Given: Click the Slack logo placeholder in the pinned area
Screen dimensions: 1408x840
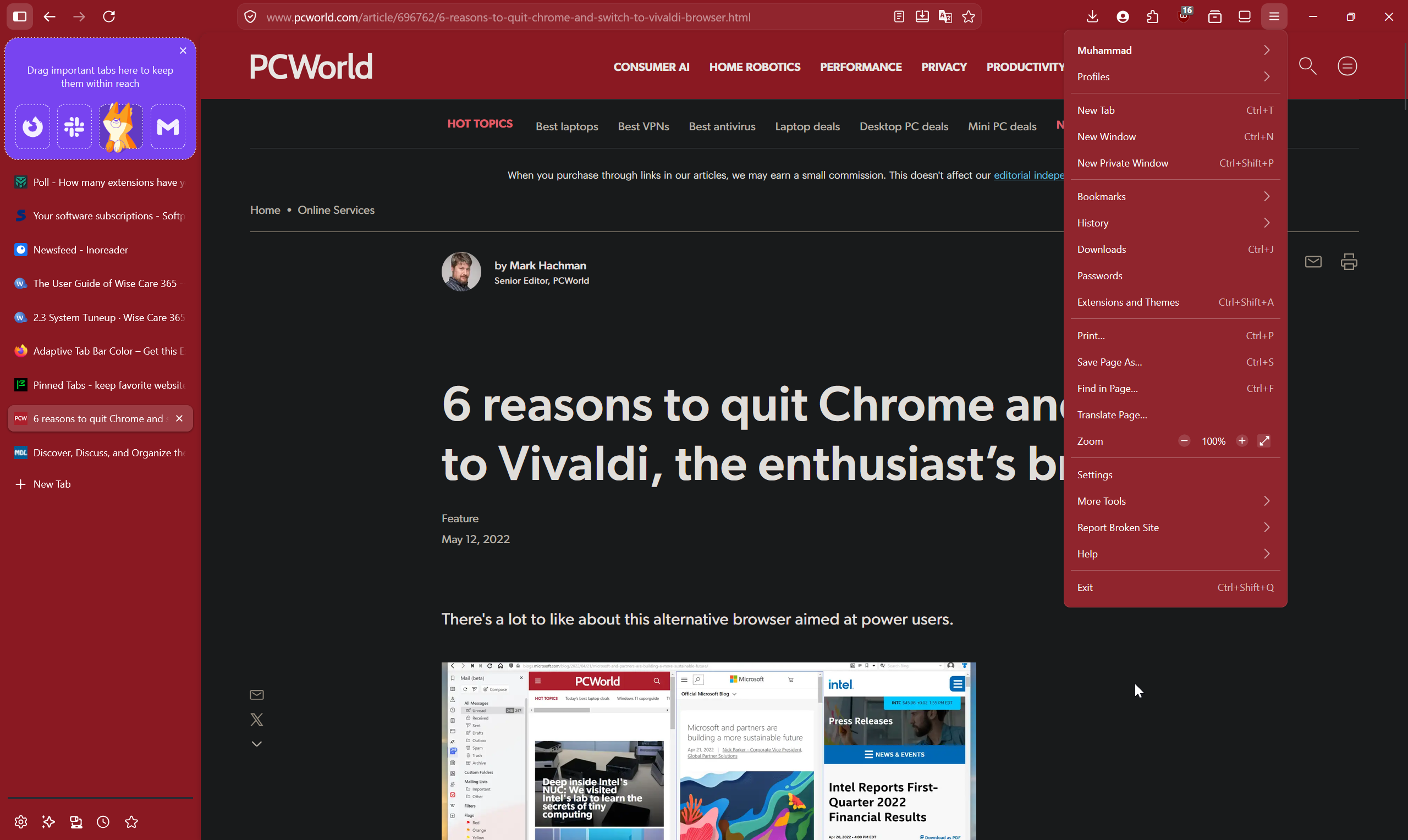Looking at the screenshot, I should click(74, 127).
